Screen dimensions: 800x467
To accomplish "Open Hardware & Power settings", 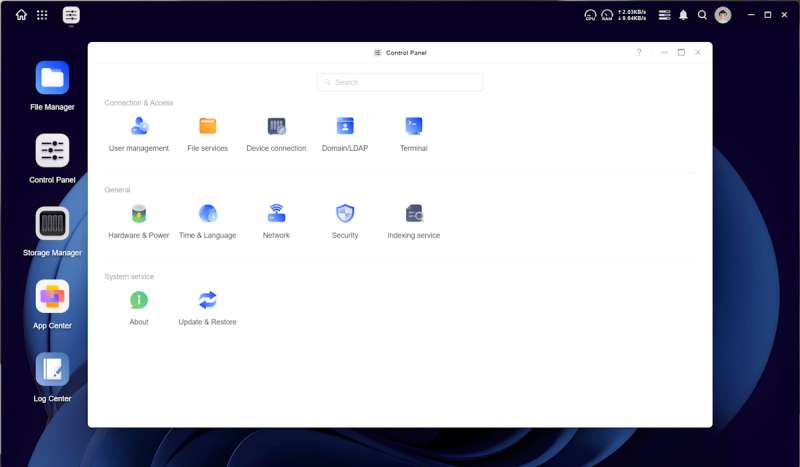I will [139, 222].
